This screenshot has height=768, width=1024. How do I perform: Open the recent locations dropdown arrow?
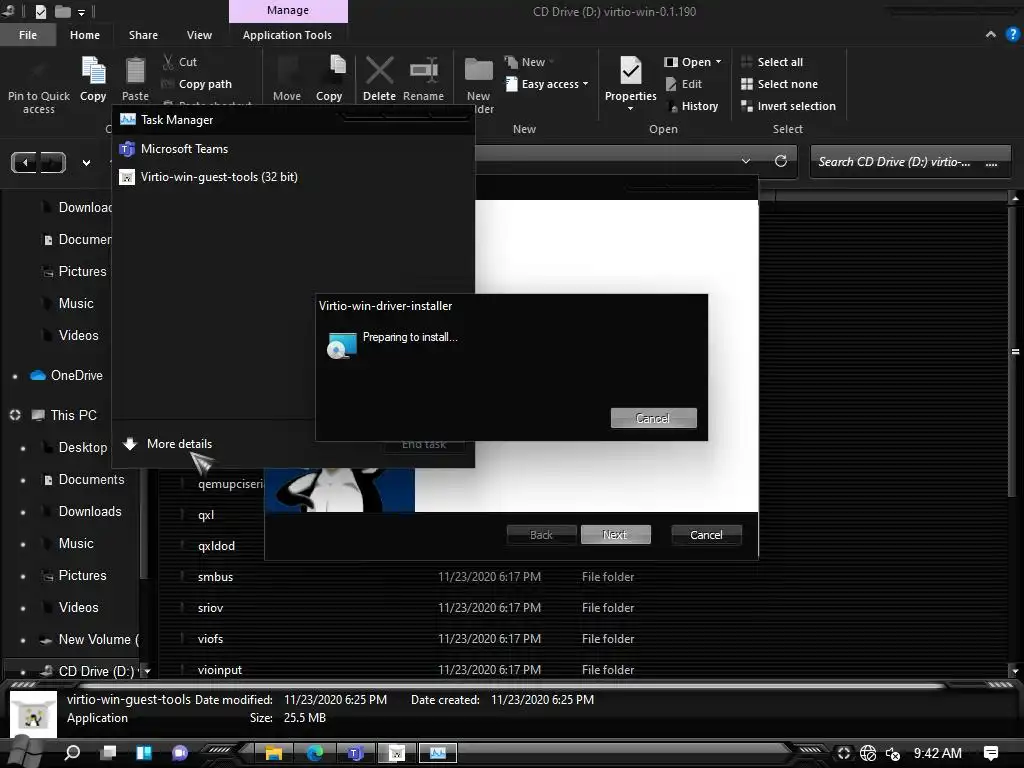click(86, 163)
